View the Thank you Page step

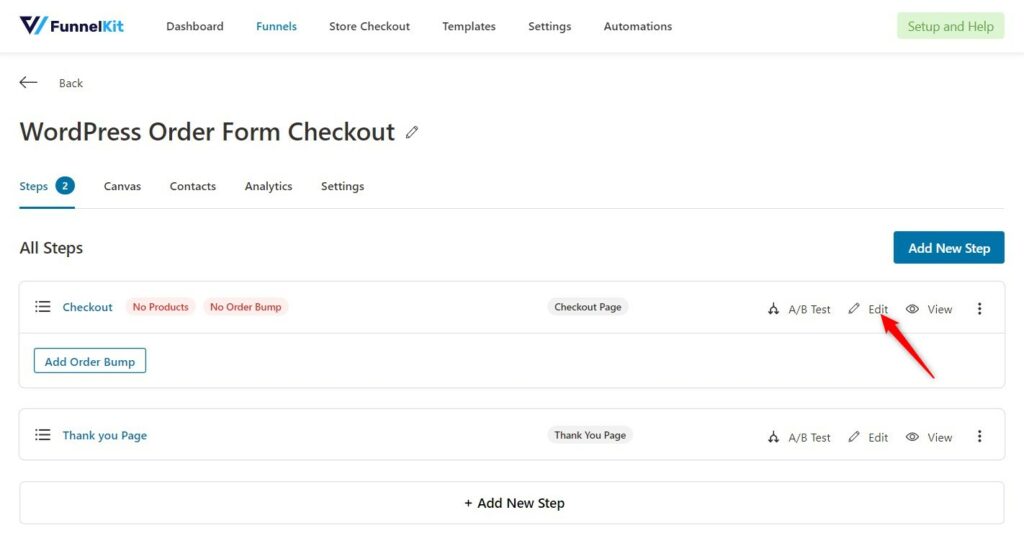(x=929, y=437)
